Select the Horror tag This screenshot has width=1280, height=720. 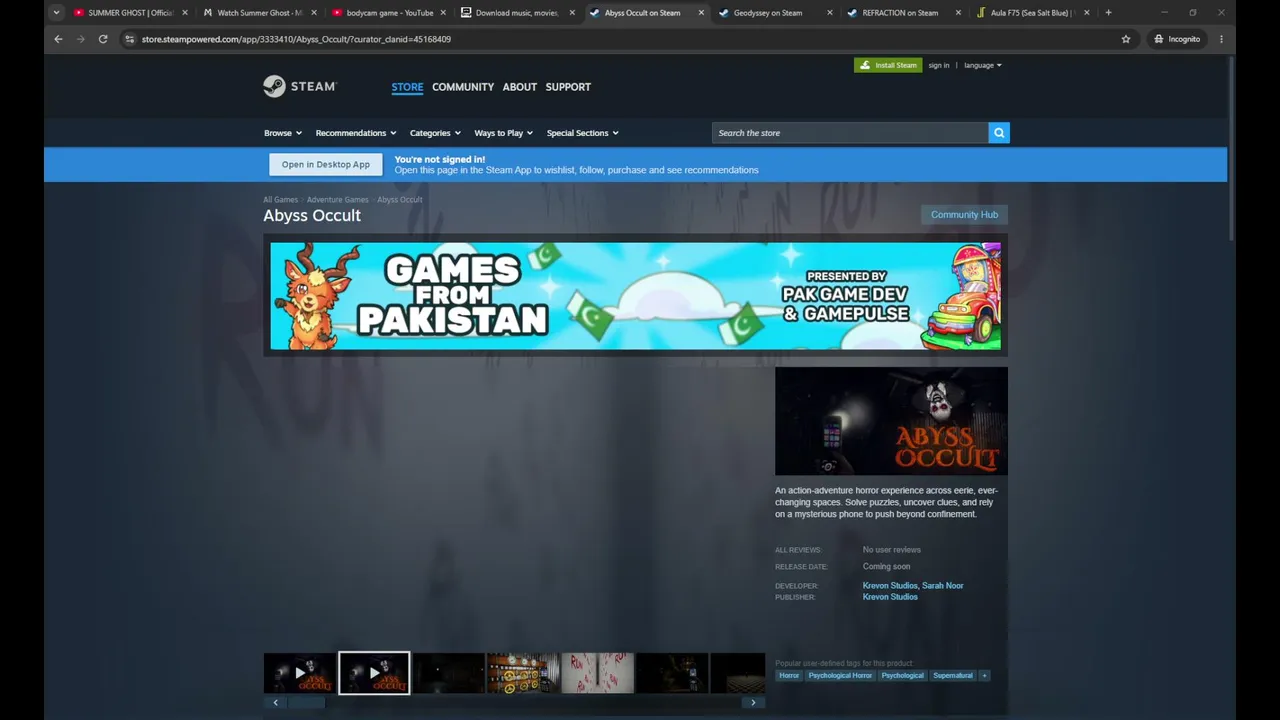(x=789, y=676)
